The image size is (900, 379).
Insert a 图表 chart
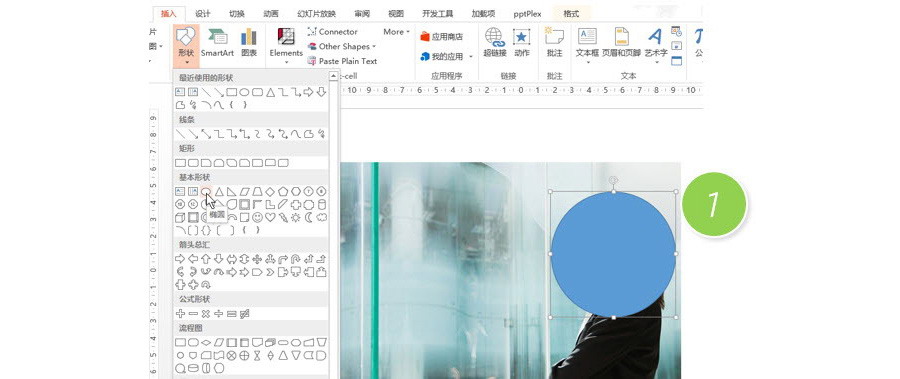249,43
